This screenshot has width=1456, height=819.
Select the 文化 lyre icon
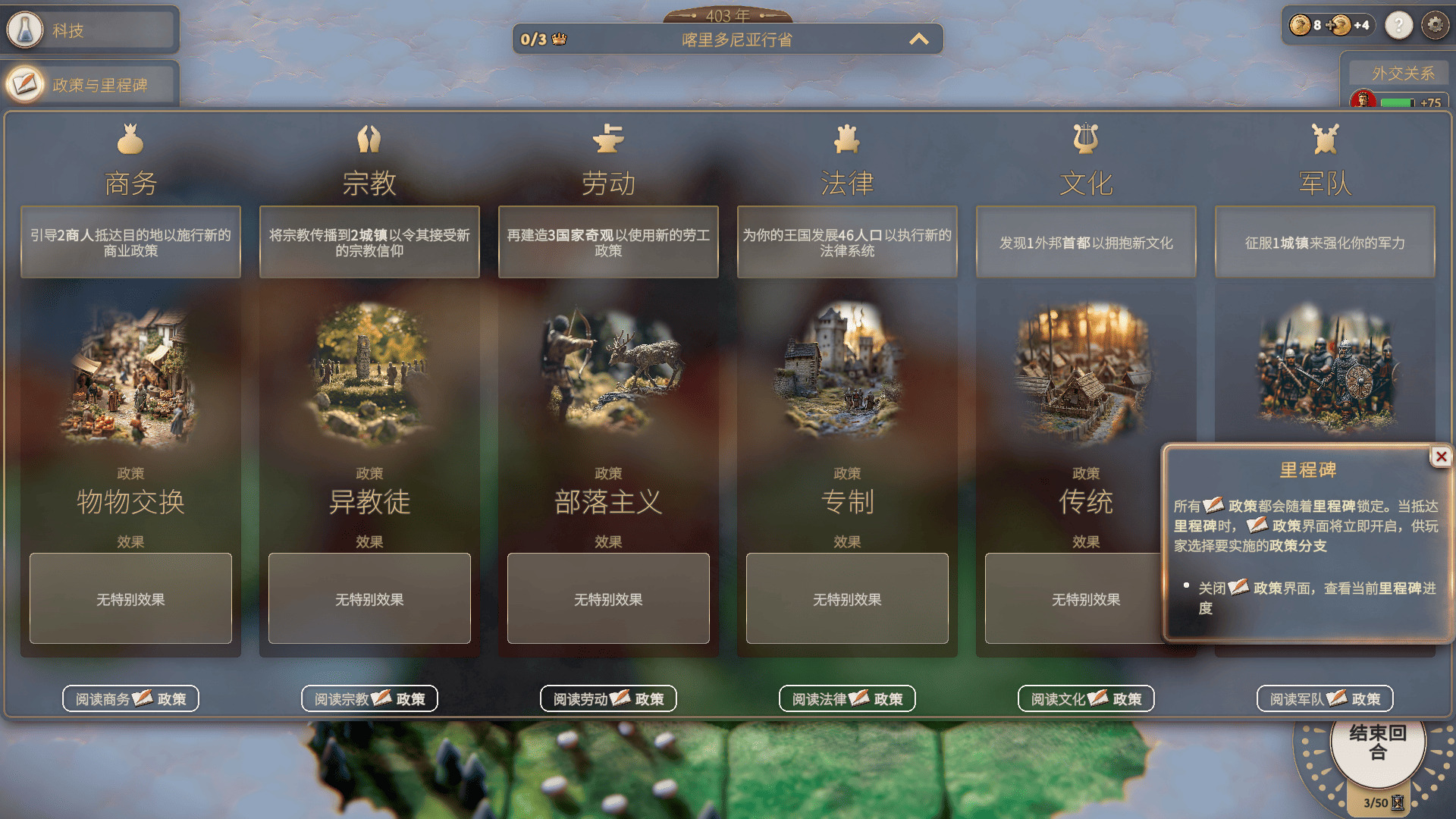[1086, 139]
